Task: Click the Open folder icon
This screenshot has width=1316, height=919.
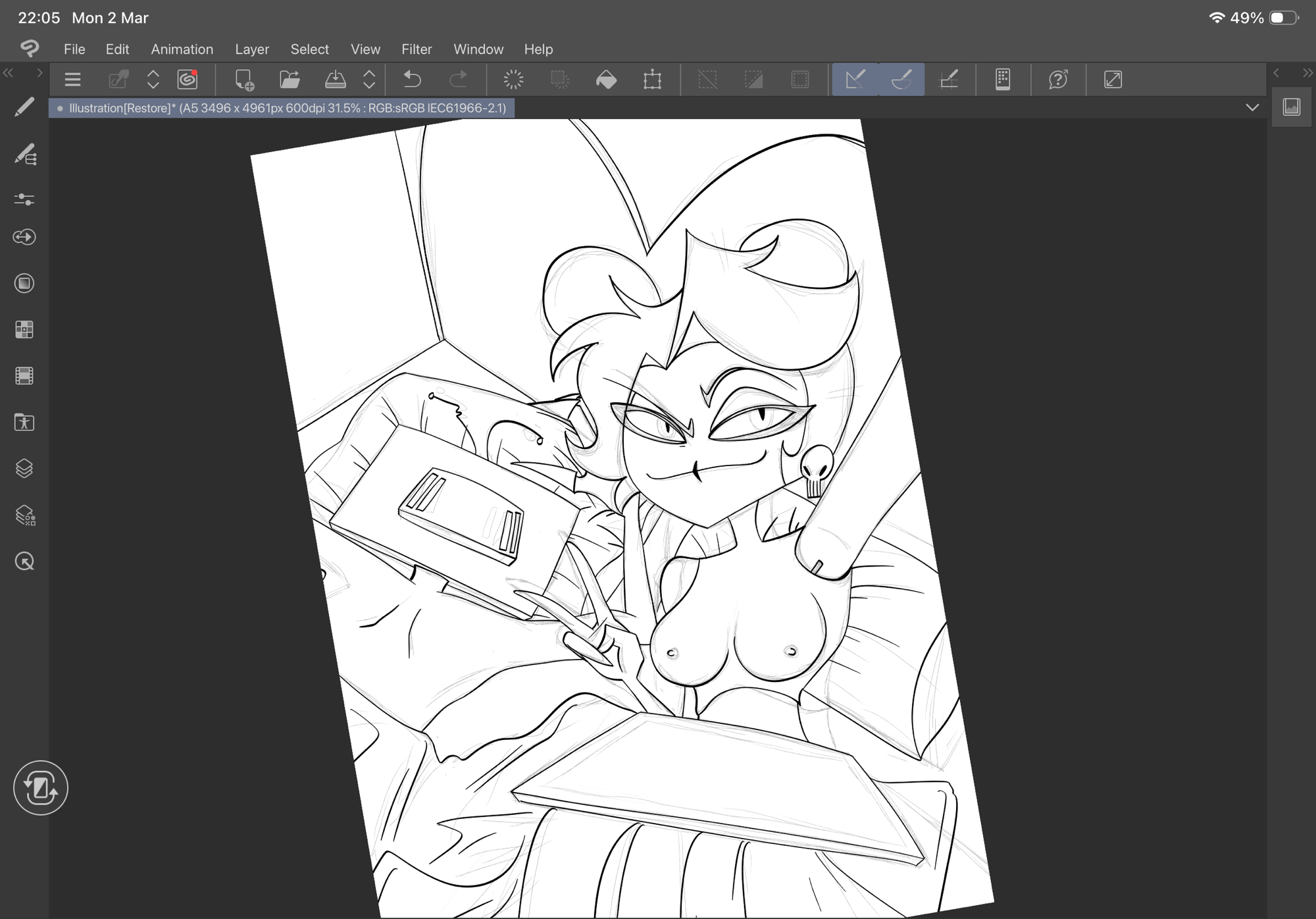Action: coord(290,80)
